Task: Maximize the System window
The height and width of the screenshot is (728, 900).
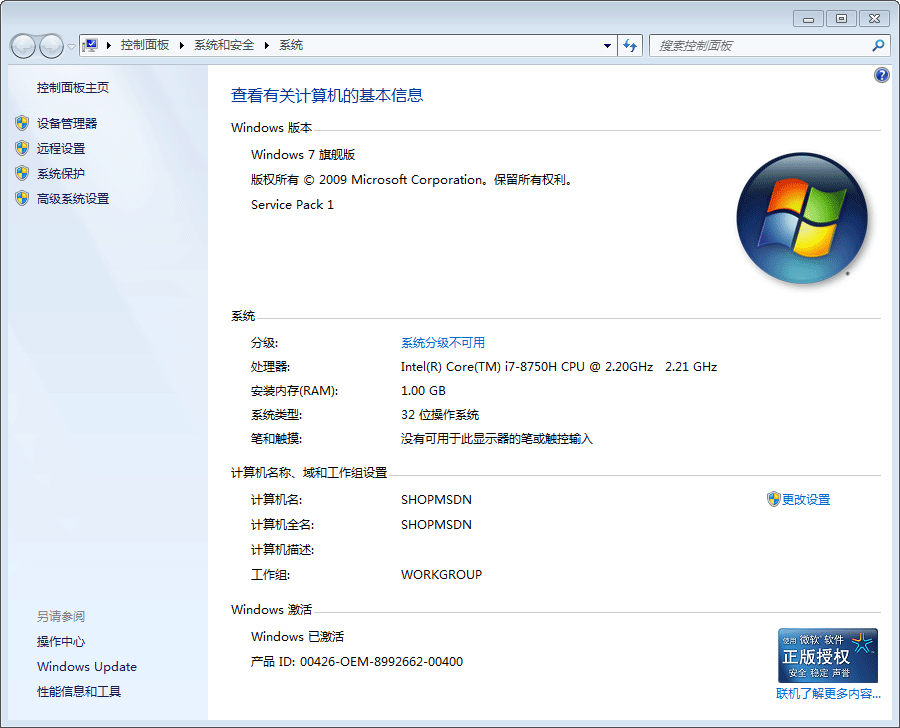Action: coord(841,19)
